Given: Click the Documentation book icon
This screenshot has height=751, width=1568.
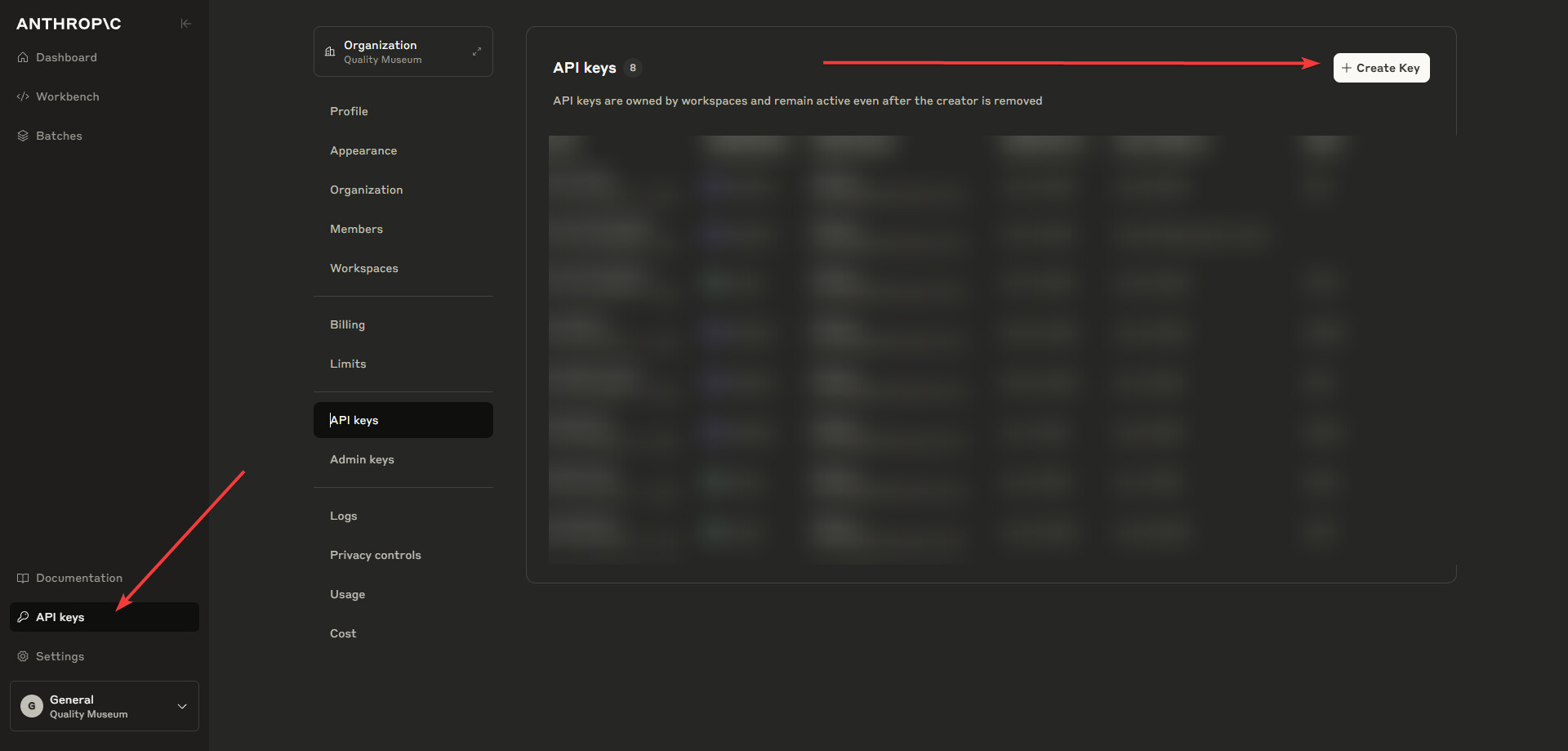Looking at the screenshot, I should [x=23, y=578].
